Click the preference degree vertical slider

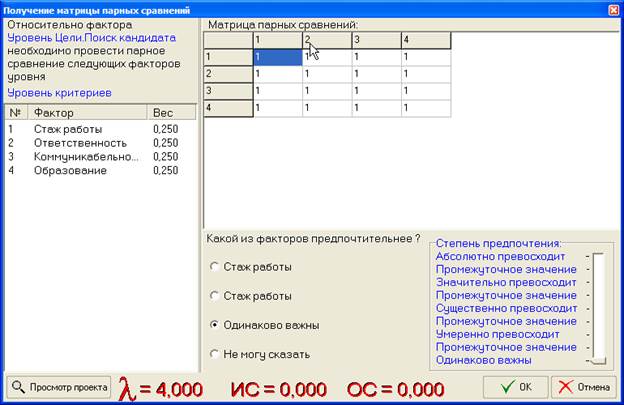(598, 308)
